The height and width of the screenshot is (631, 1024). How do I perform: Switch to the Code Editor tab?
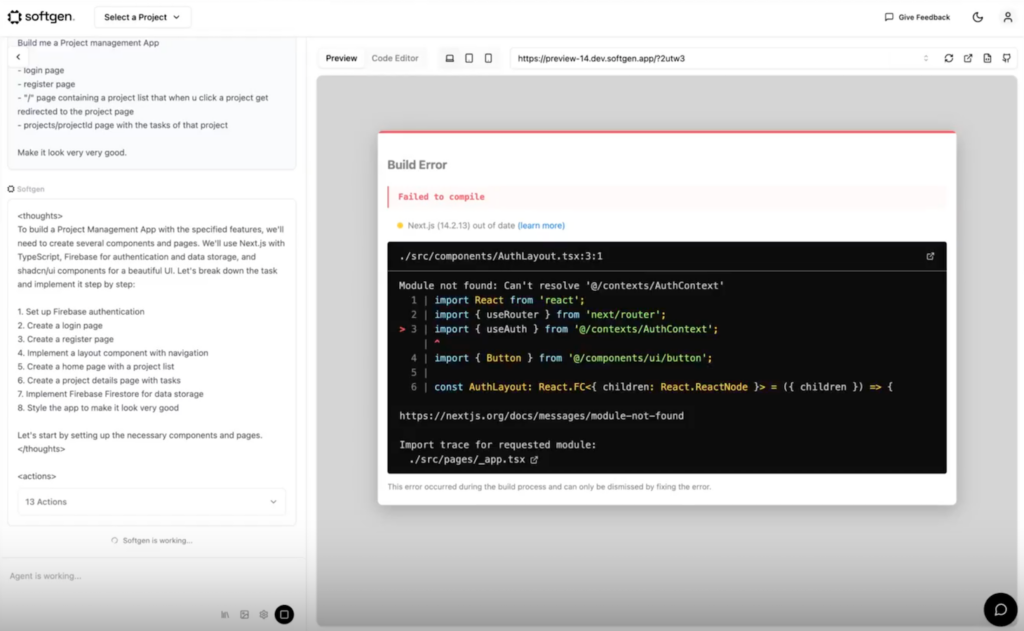tap(394, 57)
